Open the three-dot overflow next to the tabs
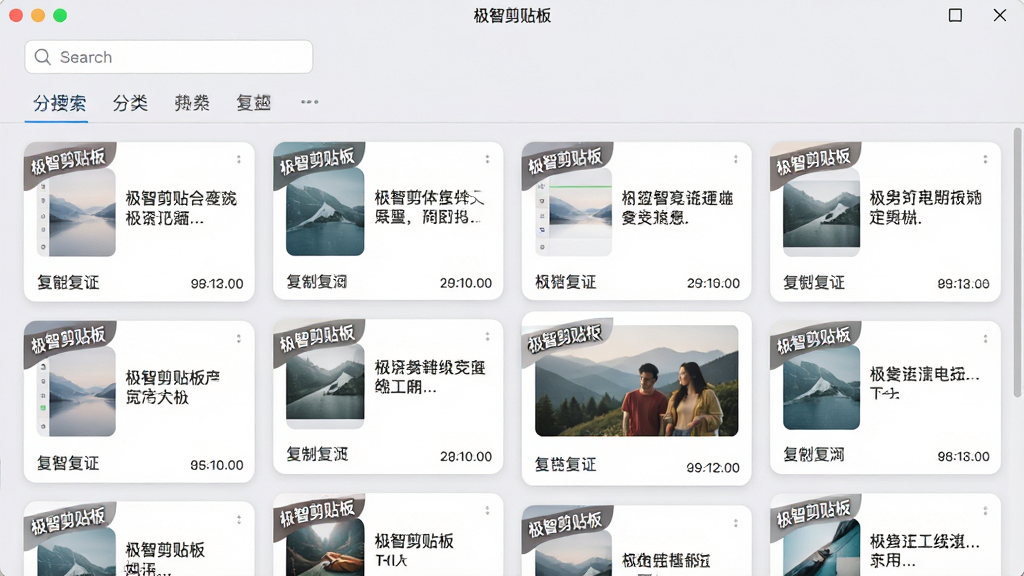Screen dimensions: 1024x576 point(310,102)
